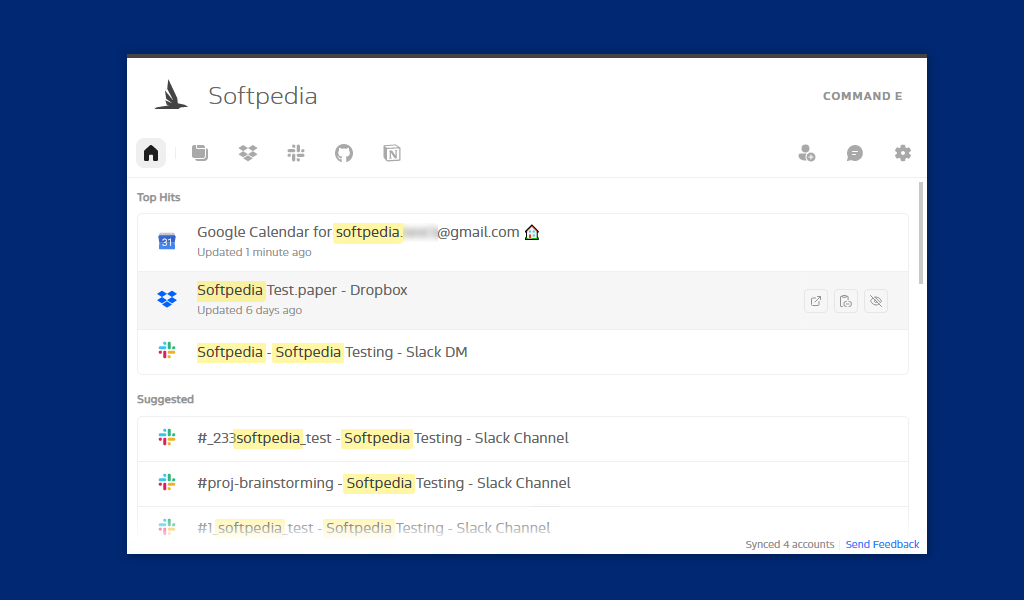The width and height of the screenshot is (1024, 600).
Task: Click the house emoji next to gmail.com
Action: (532, 232)
